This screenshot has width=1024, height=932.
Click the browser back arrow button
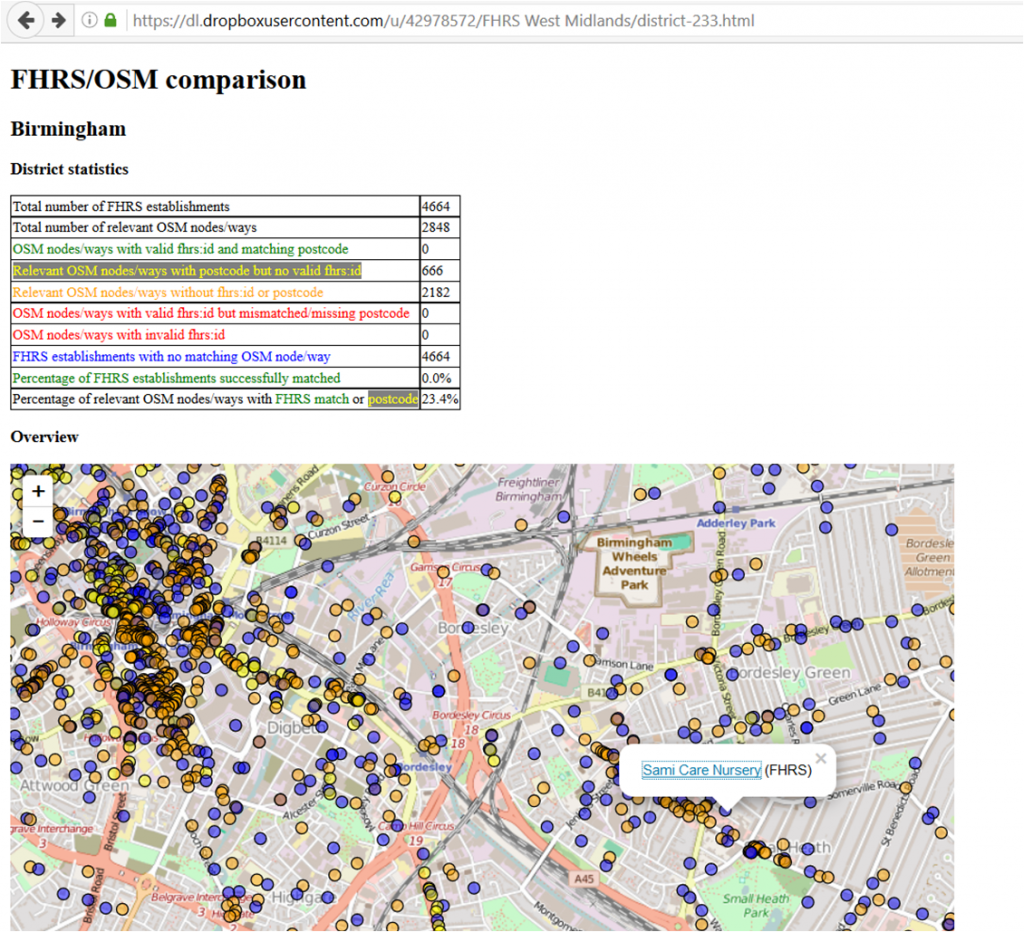26,20
